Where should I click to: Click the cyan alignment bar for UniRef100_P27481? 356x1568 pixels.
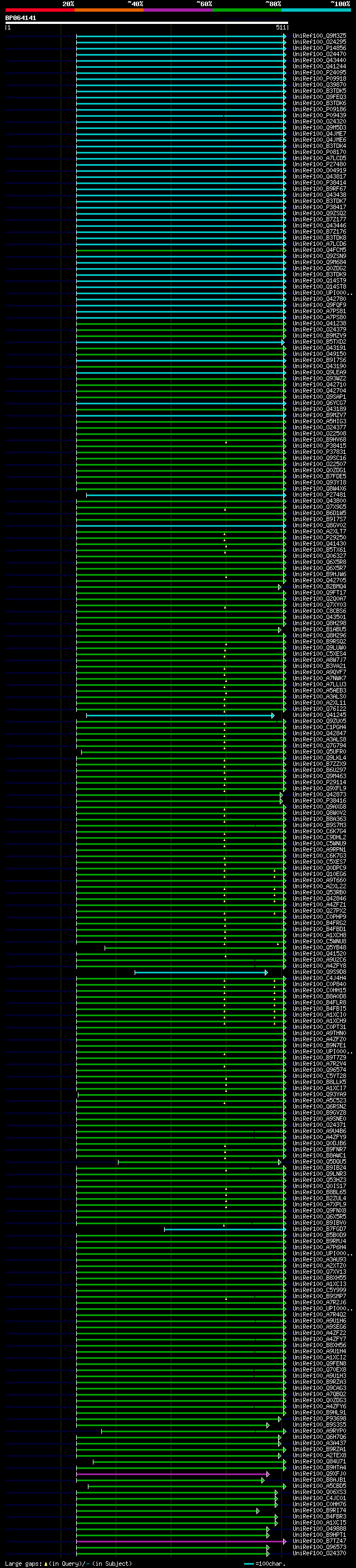186,496
